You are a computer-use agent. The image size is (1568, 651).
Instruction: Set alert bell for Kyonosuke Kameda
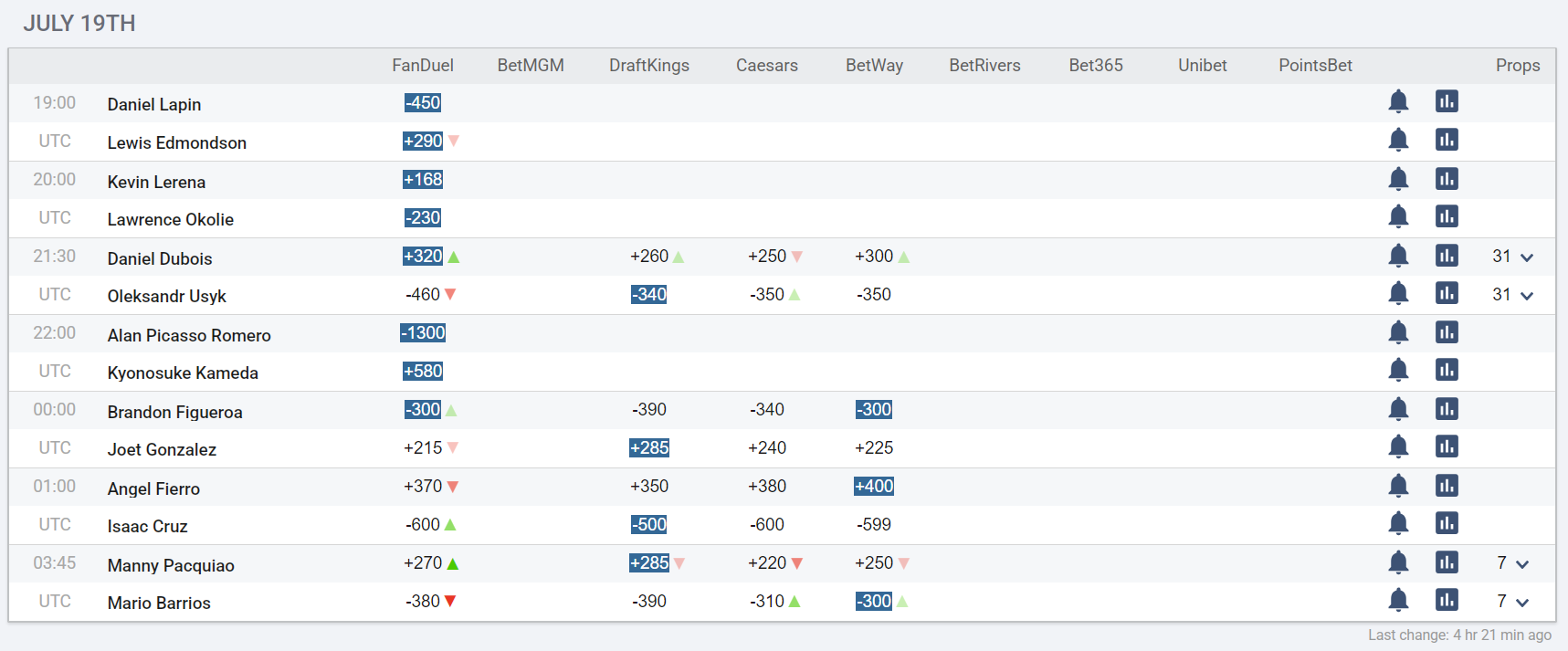[x=1398, y=370]
